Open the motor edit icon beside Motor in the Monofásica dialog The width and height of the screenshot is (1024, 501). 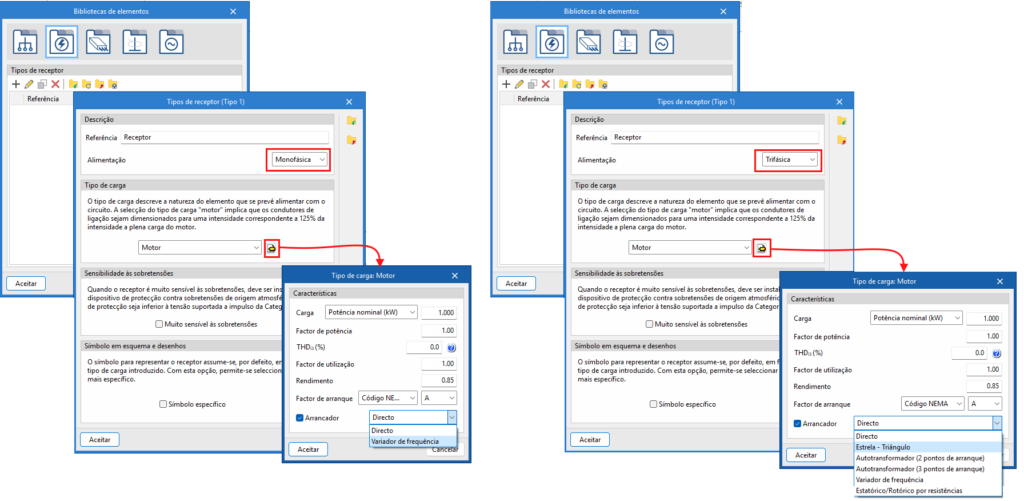[x=272, y=248]
